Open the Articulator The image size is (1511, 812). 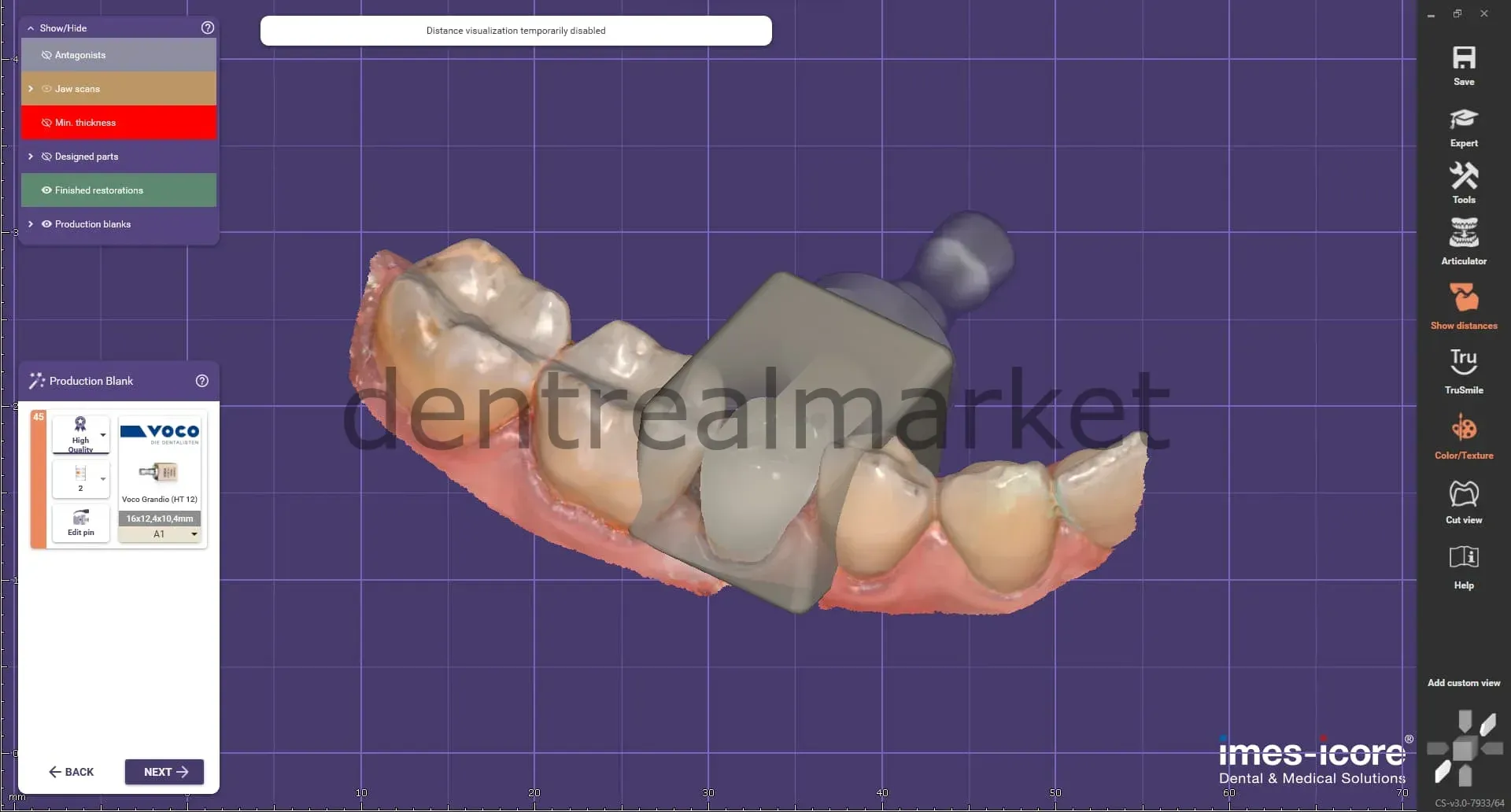click(1464, 233)
